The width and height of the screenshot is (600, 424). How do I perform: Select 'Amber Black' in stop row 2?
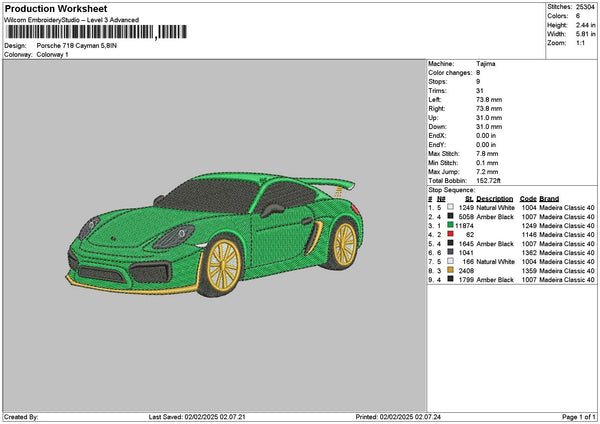click(x=495, y=217)
